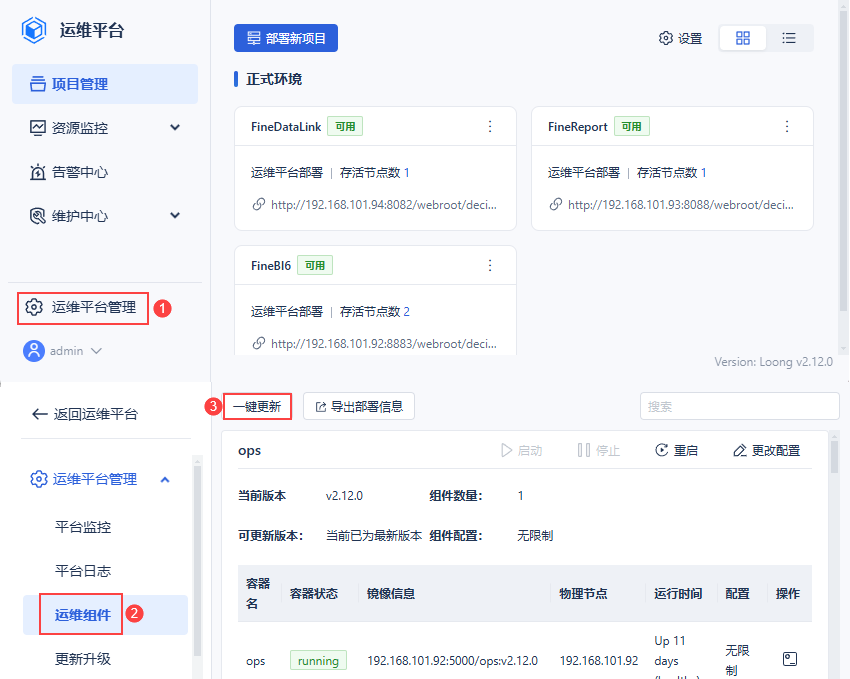
Task: Click the ops 停止 stop button
Action: 598,450
